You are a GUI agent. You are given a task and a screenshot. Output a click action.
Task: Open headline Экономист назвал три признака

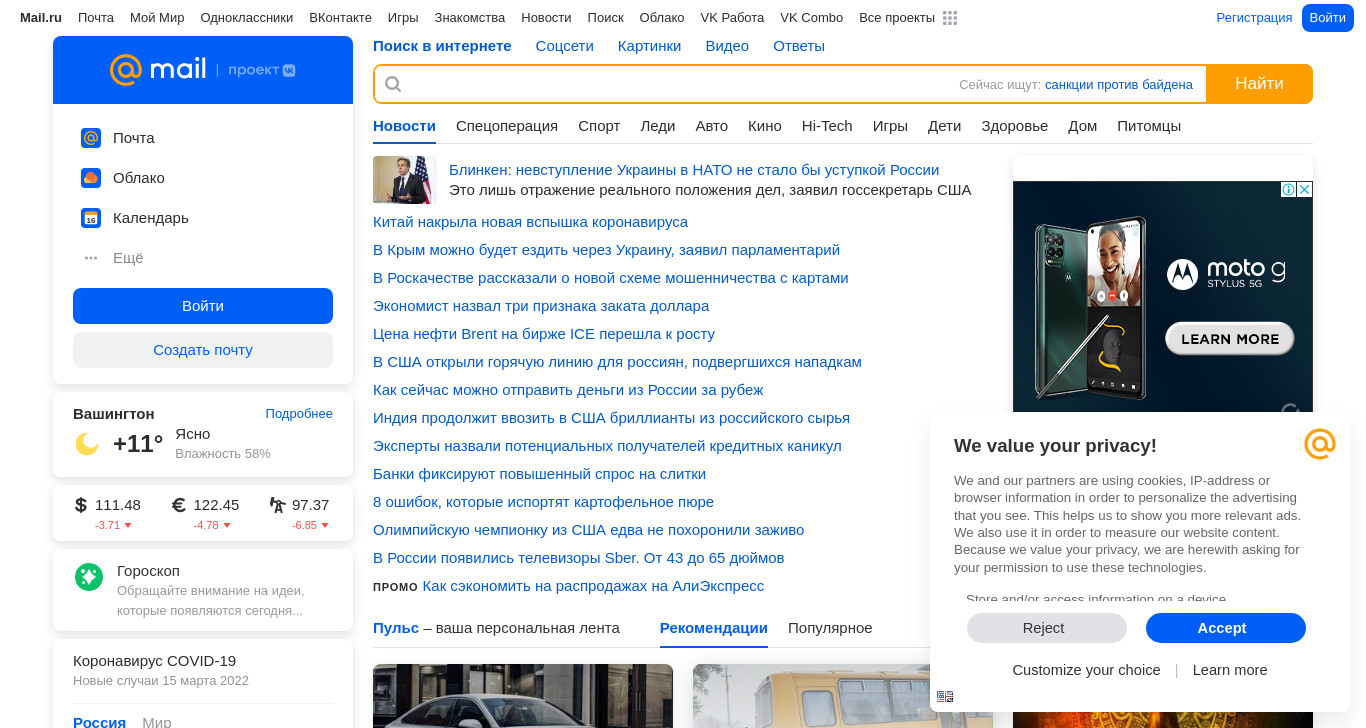[541, 306]
